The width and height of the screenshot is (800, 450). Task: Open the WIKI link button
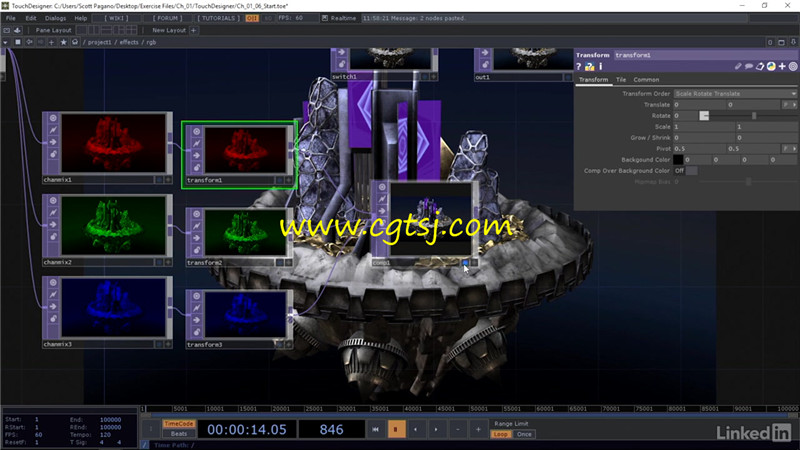point(116,18)
